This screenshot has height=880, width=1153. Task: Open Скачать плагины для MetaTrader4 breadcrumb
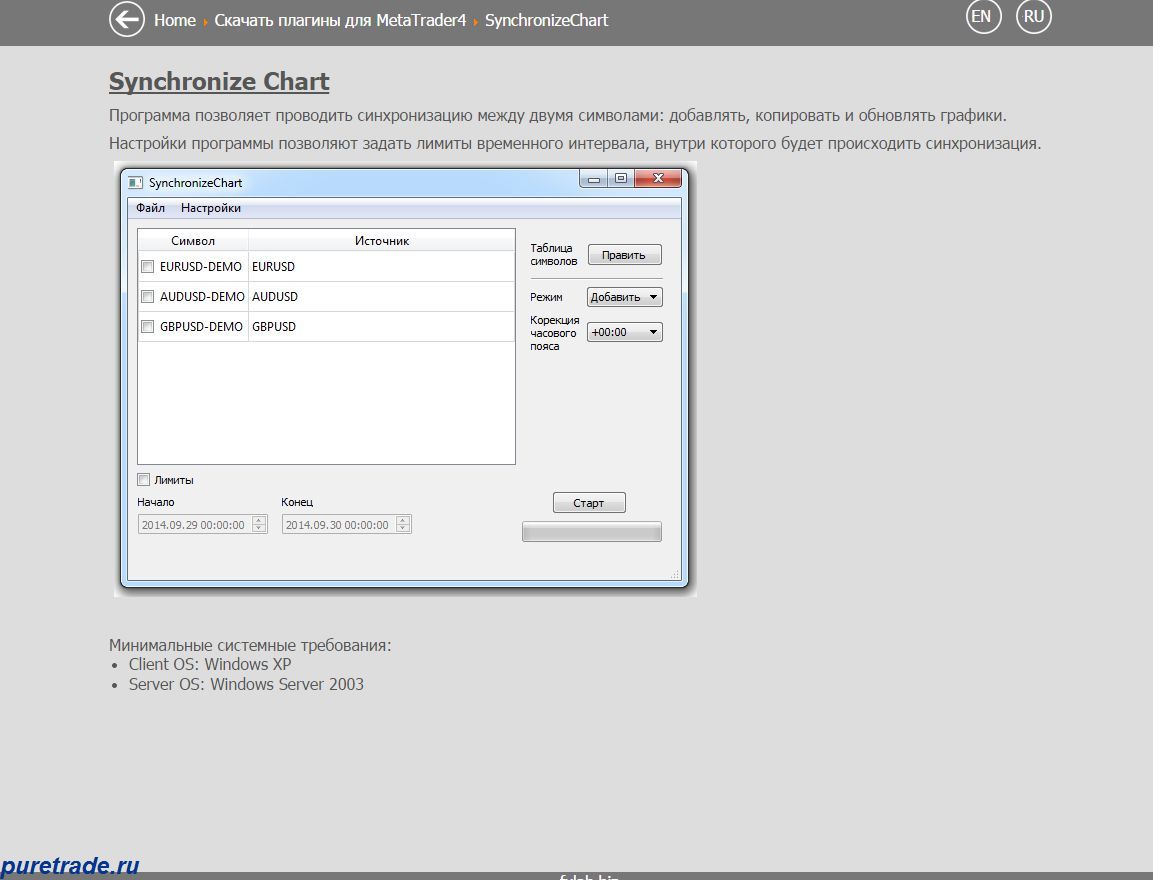tap(340, 20)
